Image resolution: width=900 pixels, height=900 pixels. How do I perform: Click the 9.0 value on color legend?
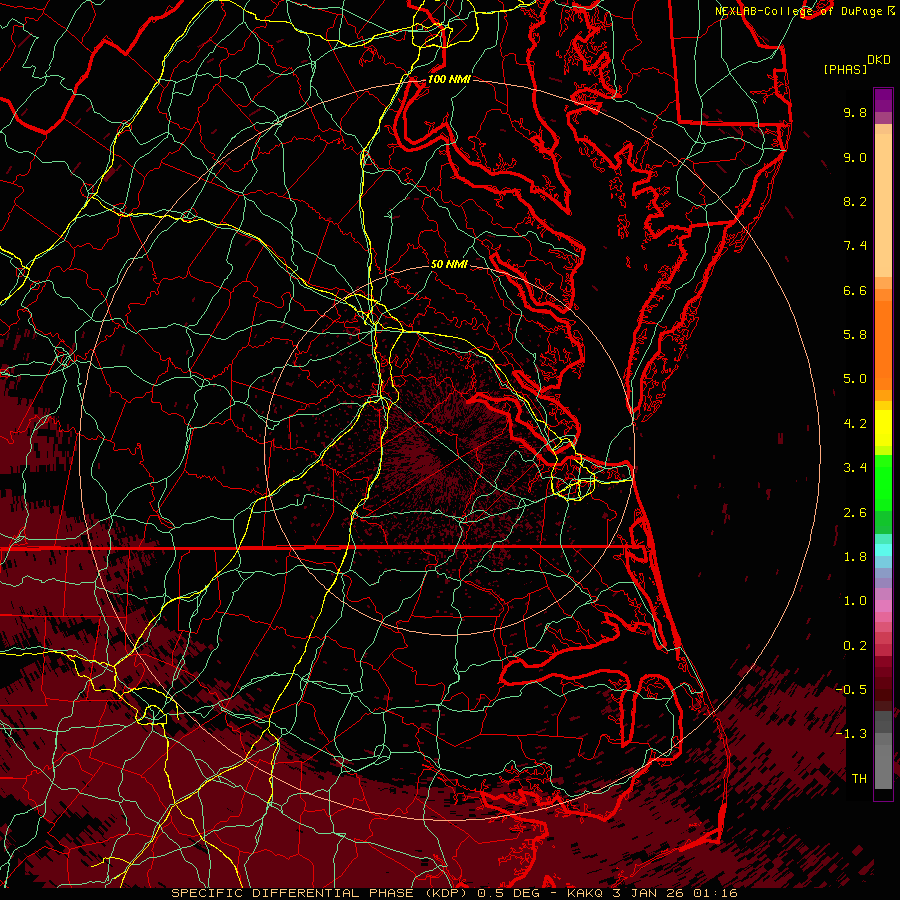coord(855,157)
